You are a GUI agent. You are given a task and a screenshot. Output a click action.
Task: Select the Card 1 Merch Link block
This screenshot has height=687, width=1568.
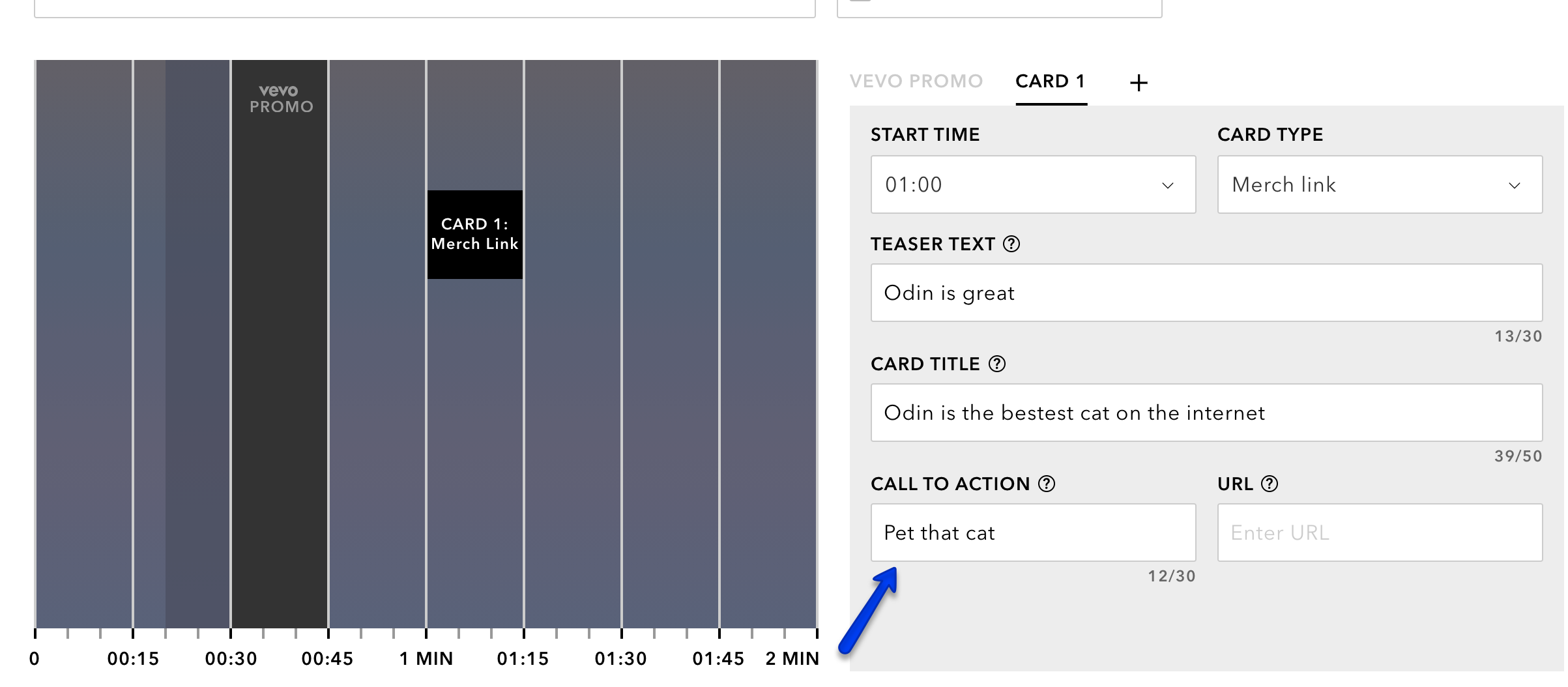474,235
